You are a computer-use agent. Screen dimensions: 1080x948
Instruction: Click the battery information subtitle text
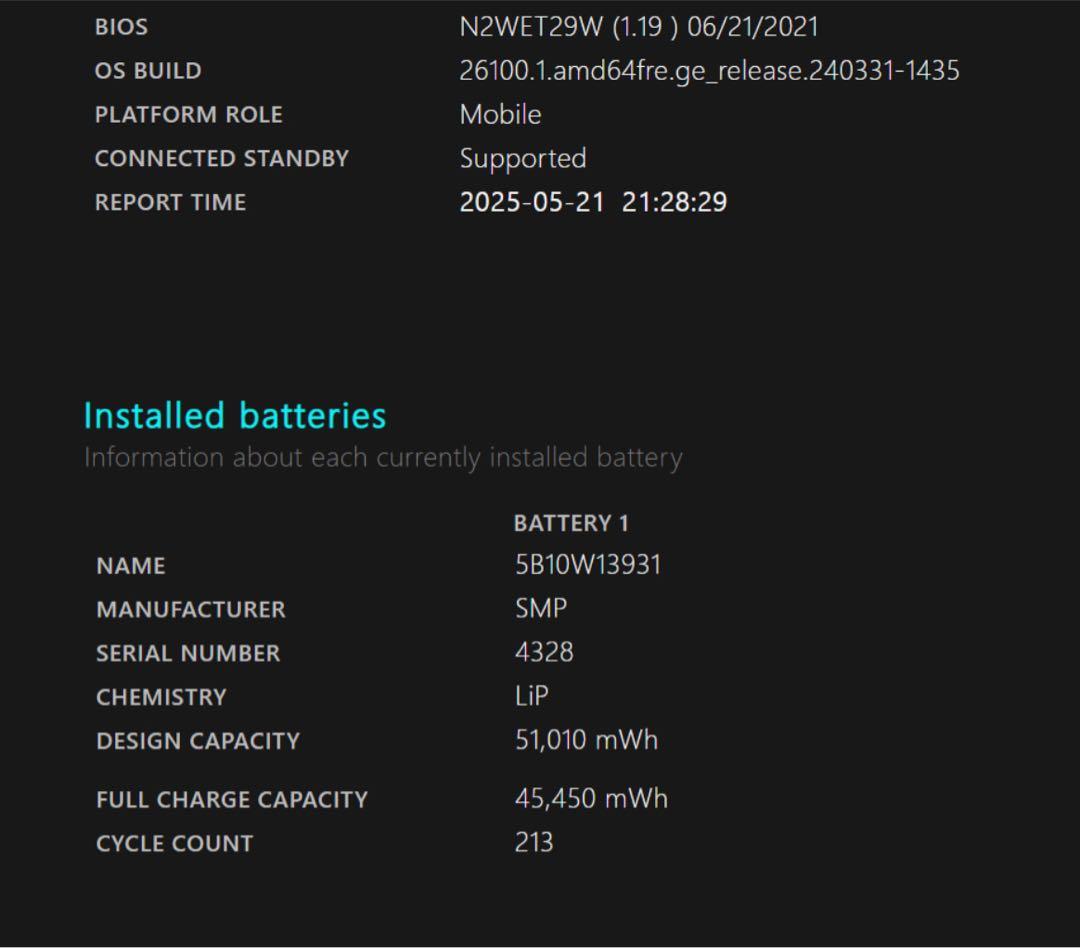[x=384, y=457]
